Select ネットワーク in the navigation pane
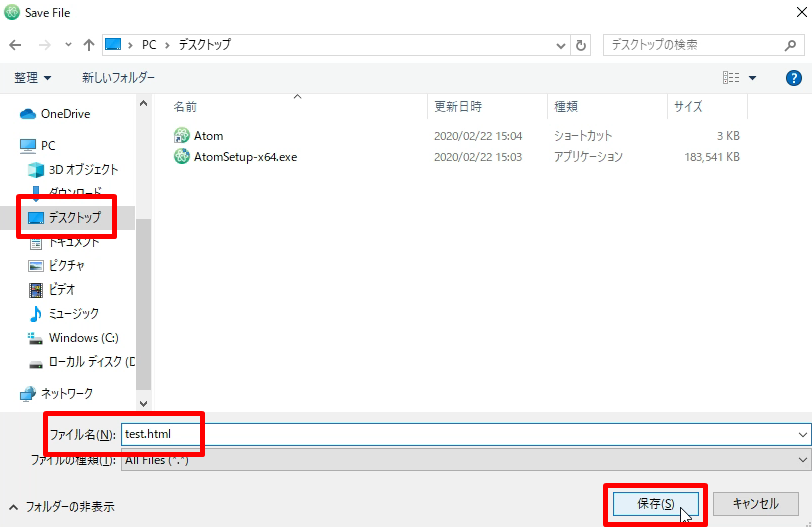This screenshot has height=527, width=812. click(x=66, y=393)
